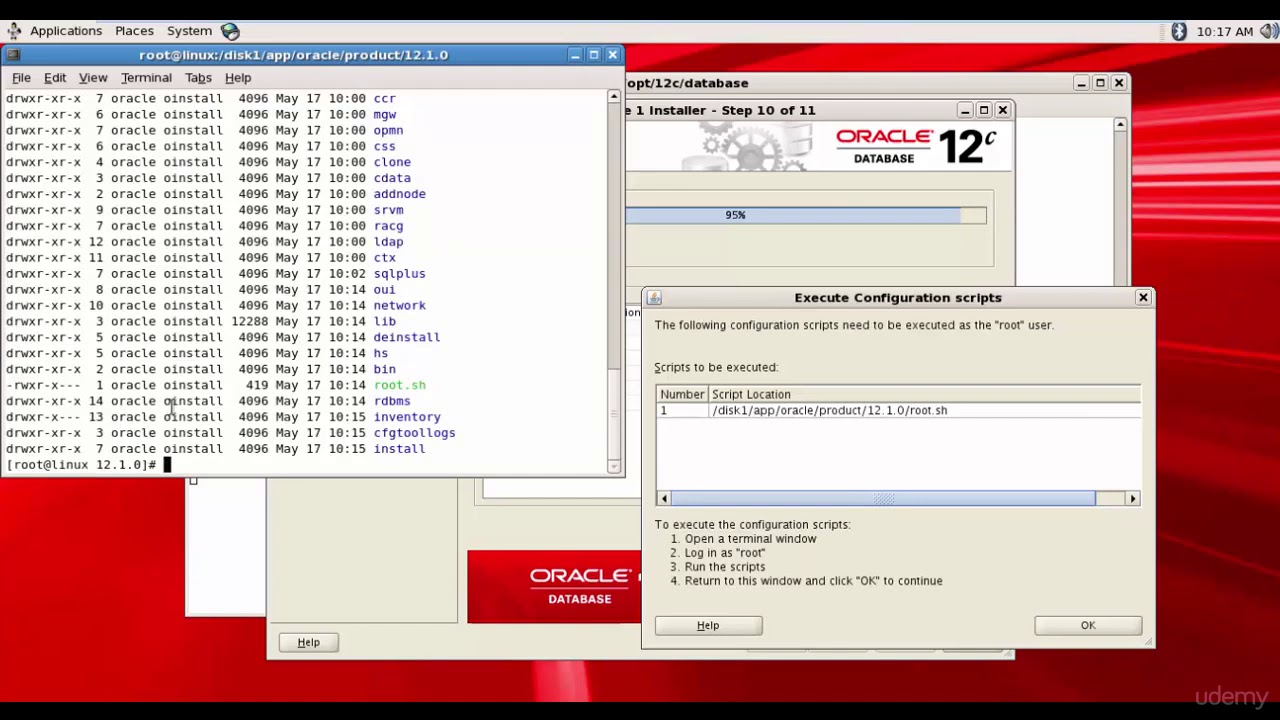Viewport: 1280px width, 720px height.
Task: Click the terminal prompt line [root@linux 12.1.0]#
Action: (x=81, y=465)
